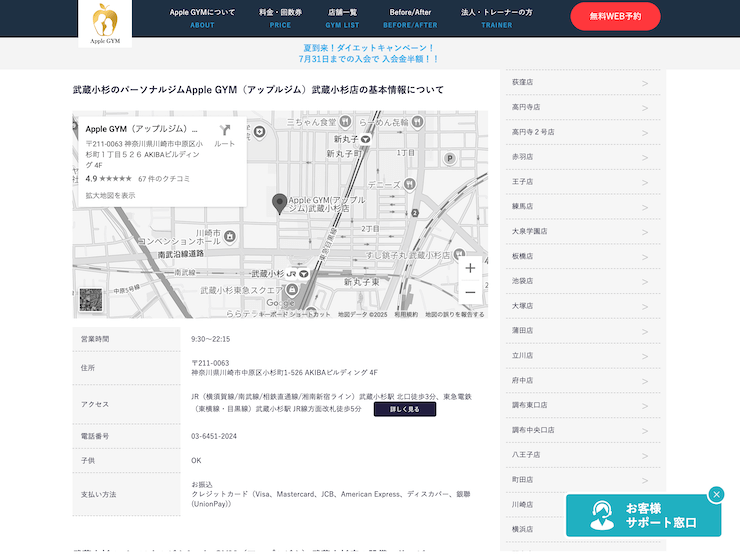Click the chevron beside 大泉学園店

[645, 232]
